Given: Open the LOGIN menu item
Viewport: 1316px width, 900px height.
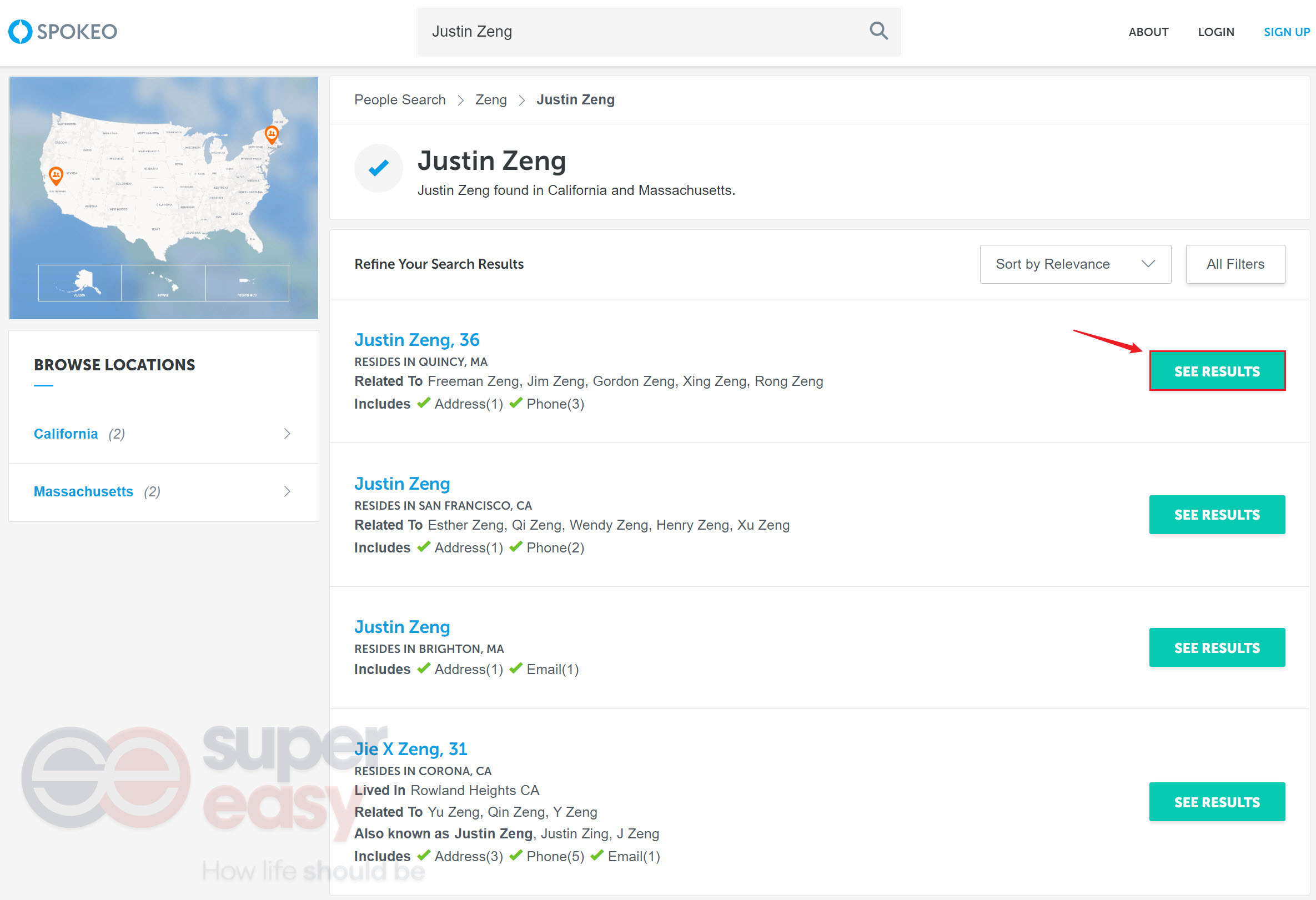Looking at the screenshot, I should [1215, 32].
